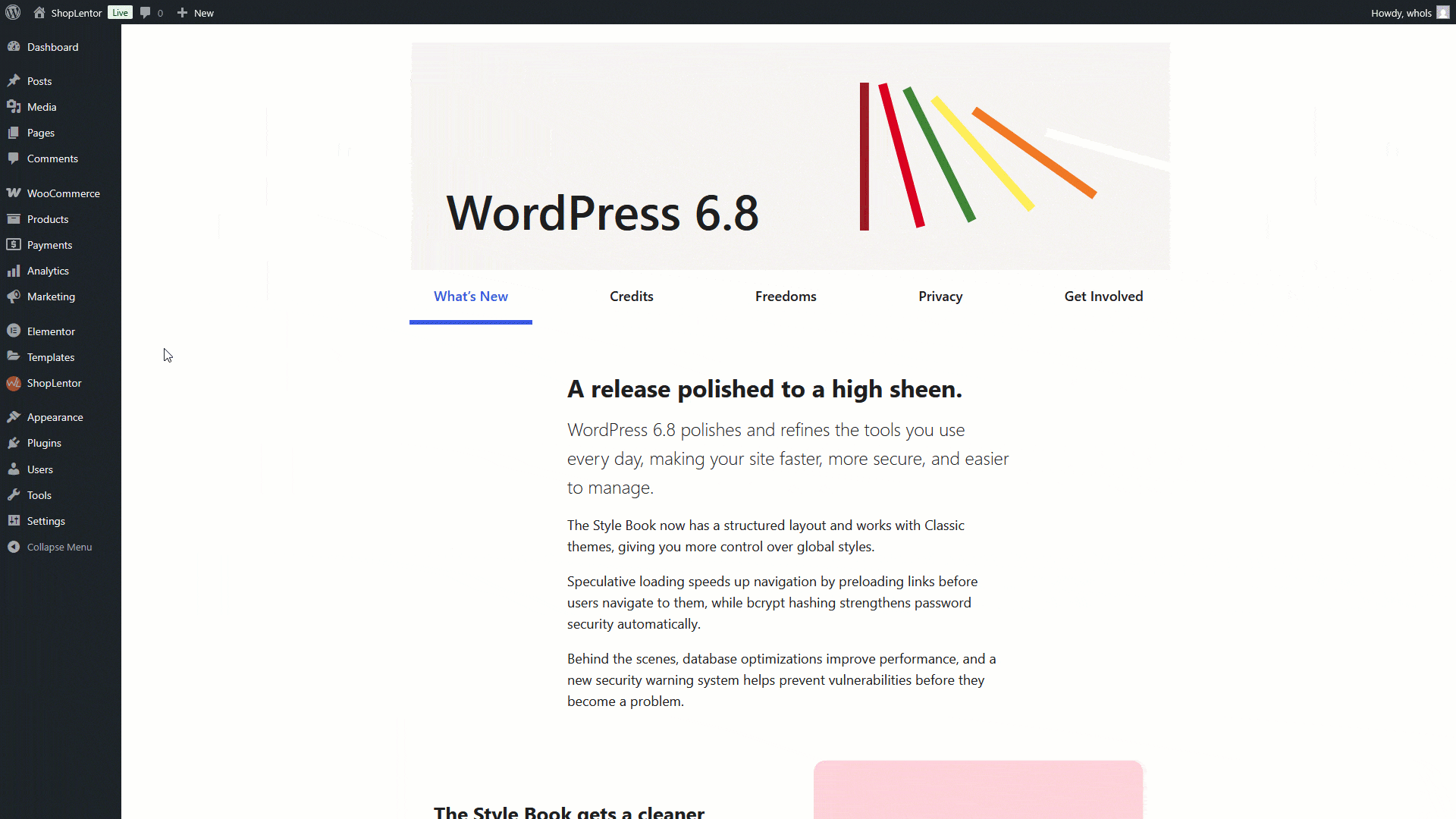Click the Pages icon in sidebar
1456x819 pixels.
tap(14, 132)
